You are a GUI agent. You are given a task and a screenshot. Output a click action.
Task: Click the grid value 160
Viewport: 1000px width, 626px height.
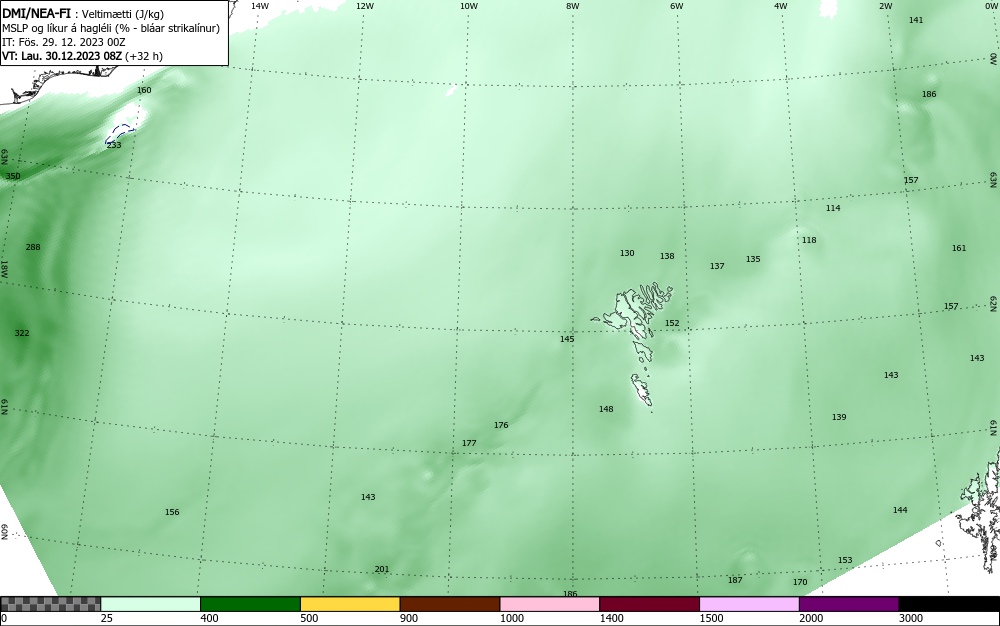pyautogui.click(x=144, y=90)
